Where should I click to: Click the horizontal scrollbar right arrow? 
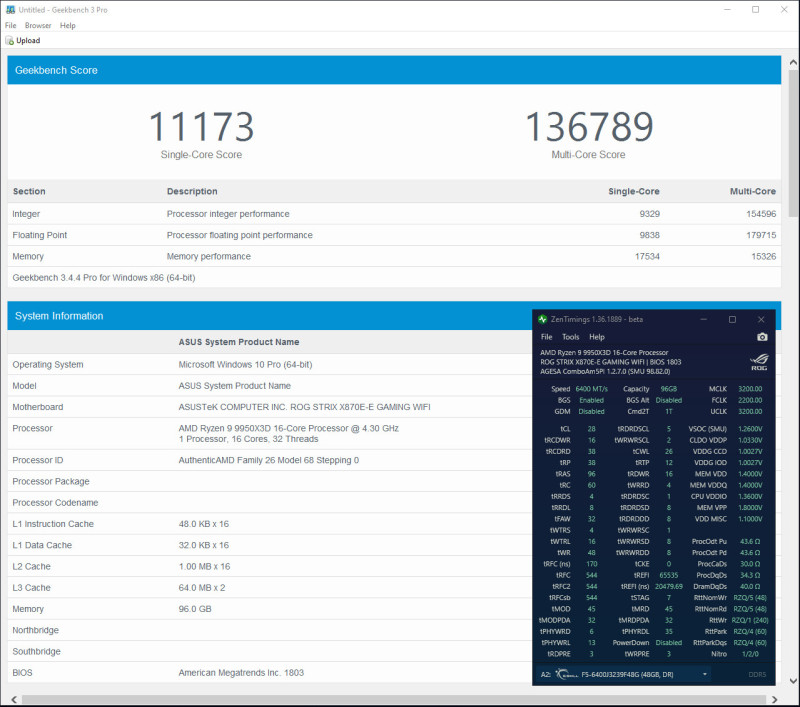pyautogui.click(x=774, y=699)
